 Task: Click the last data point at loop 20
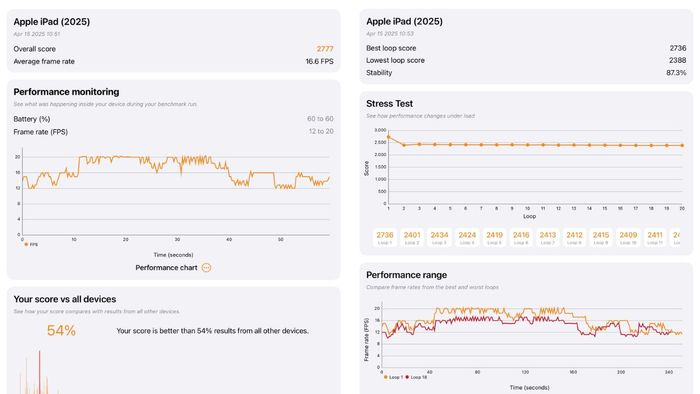682,145
